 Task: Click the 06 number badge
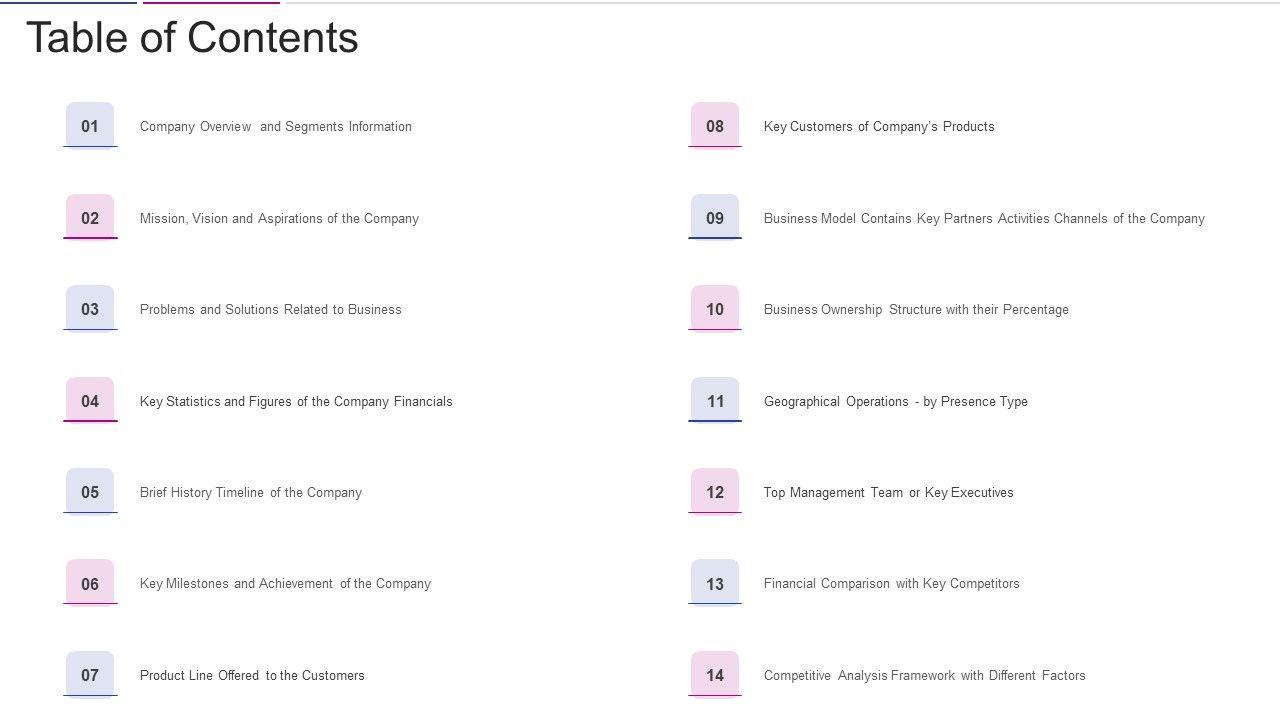(x=90, y=584)
